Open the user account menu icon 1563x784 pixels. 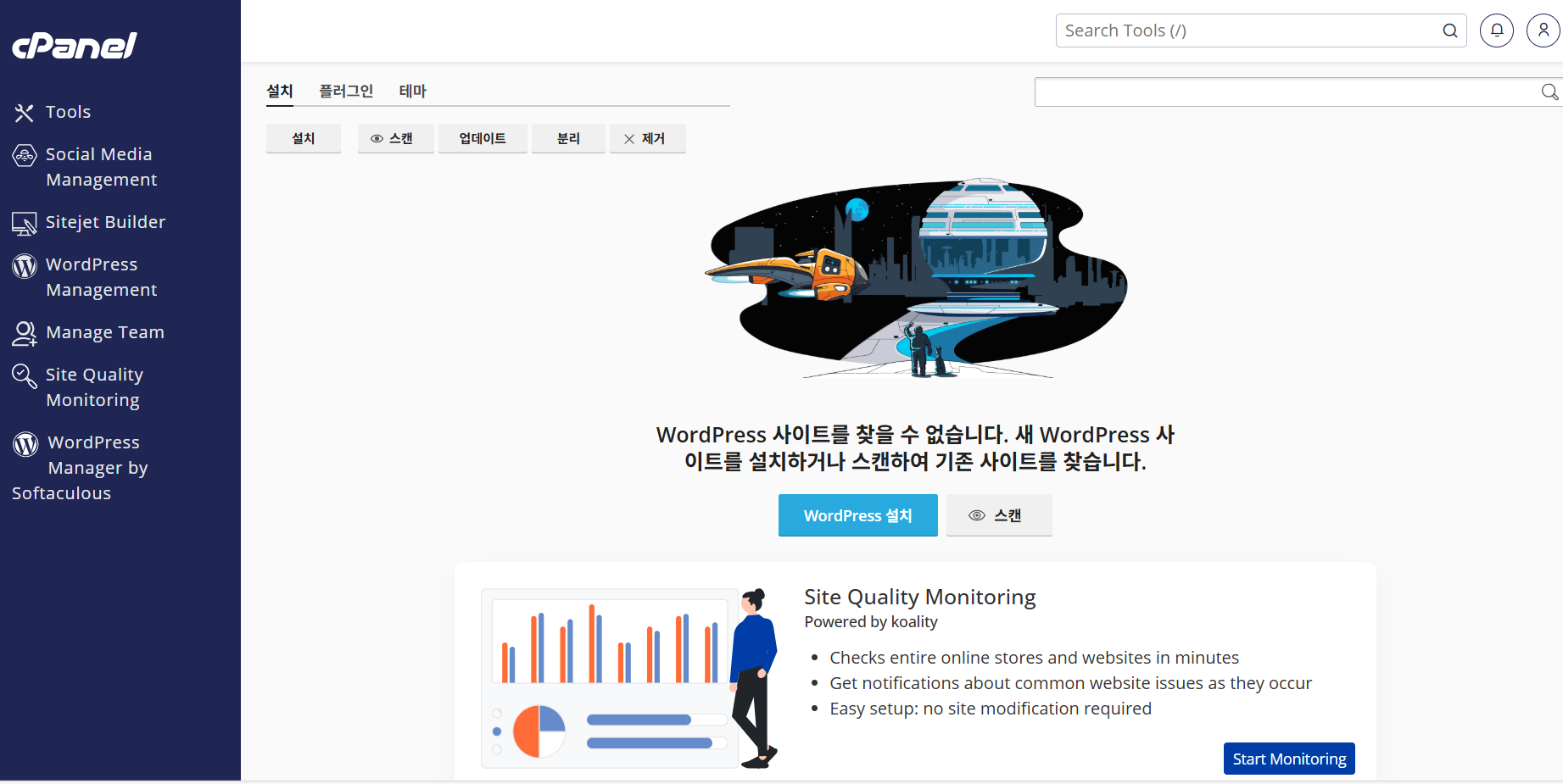point(1543,31)
